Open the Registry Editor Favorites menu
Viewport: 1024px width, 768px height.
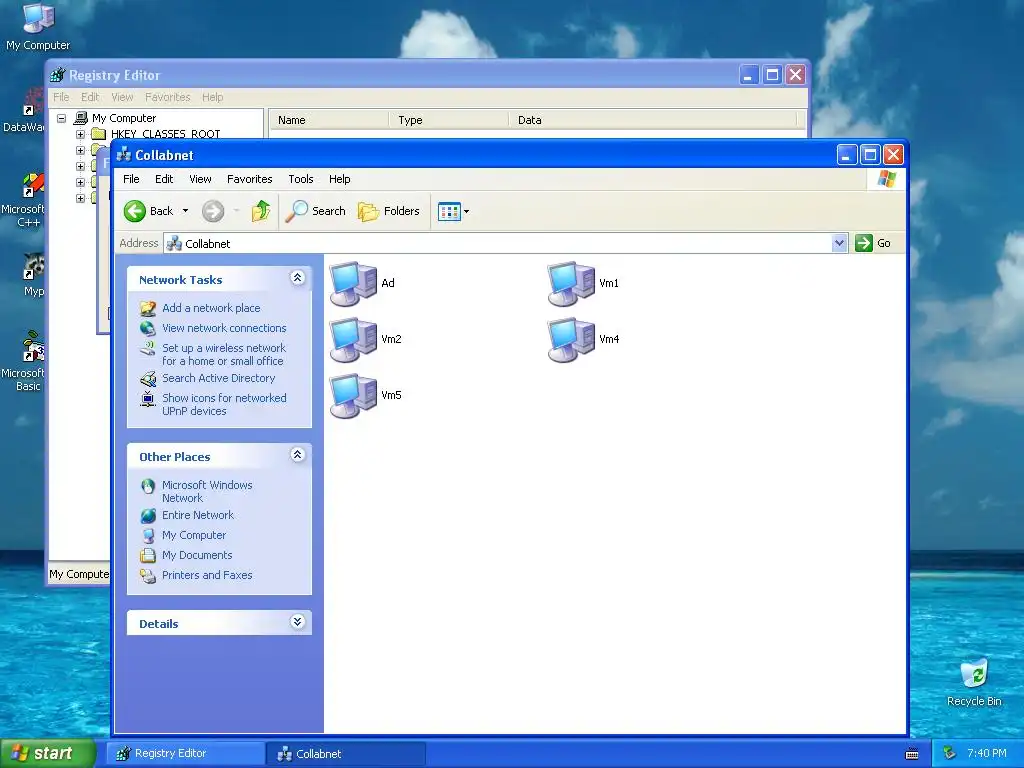[x=168, y=97]
